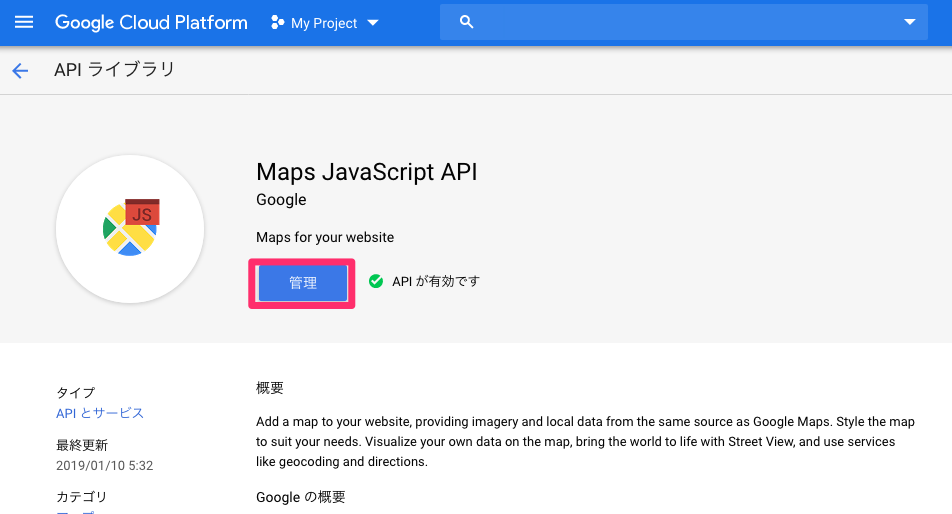Open the hamburger navigation menu
Screen dimensions: 952x514
24,22
